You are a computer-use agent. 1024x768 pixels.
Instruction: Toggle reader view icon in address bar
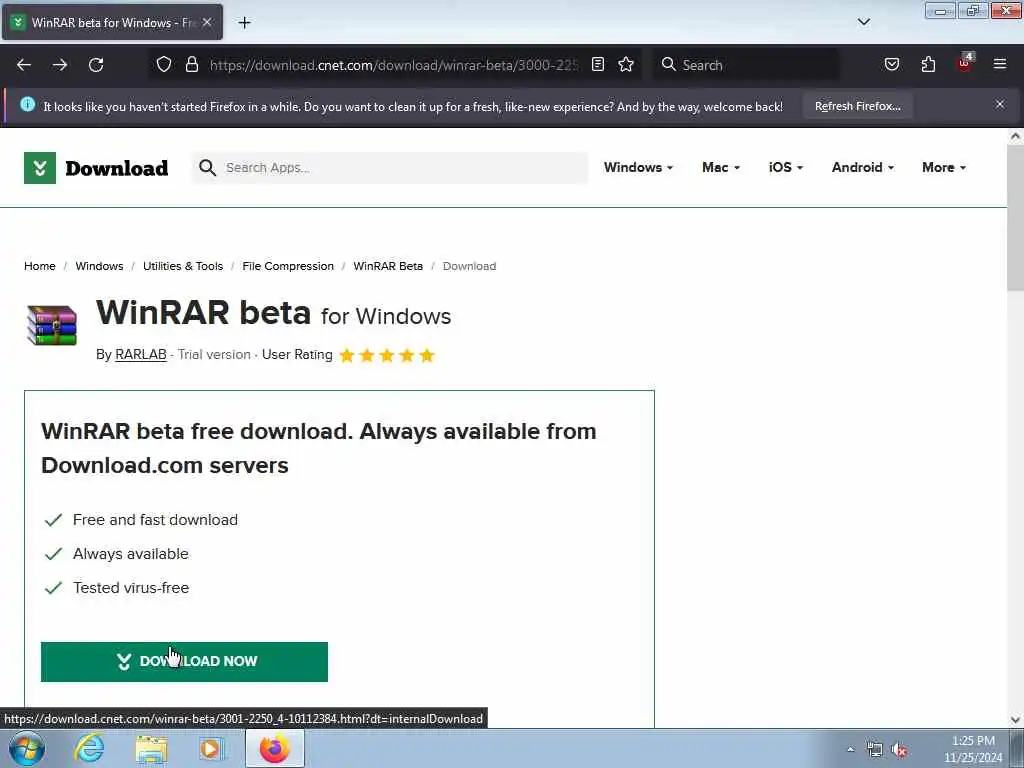[598, 64]
